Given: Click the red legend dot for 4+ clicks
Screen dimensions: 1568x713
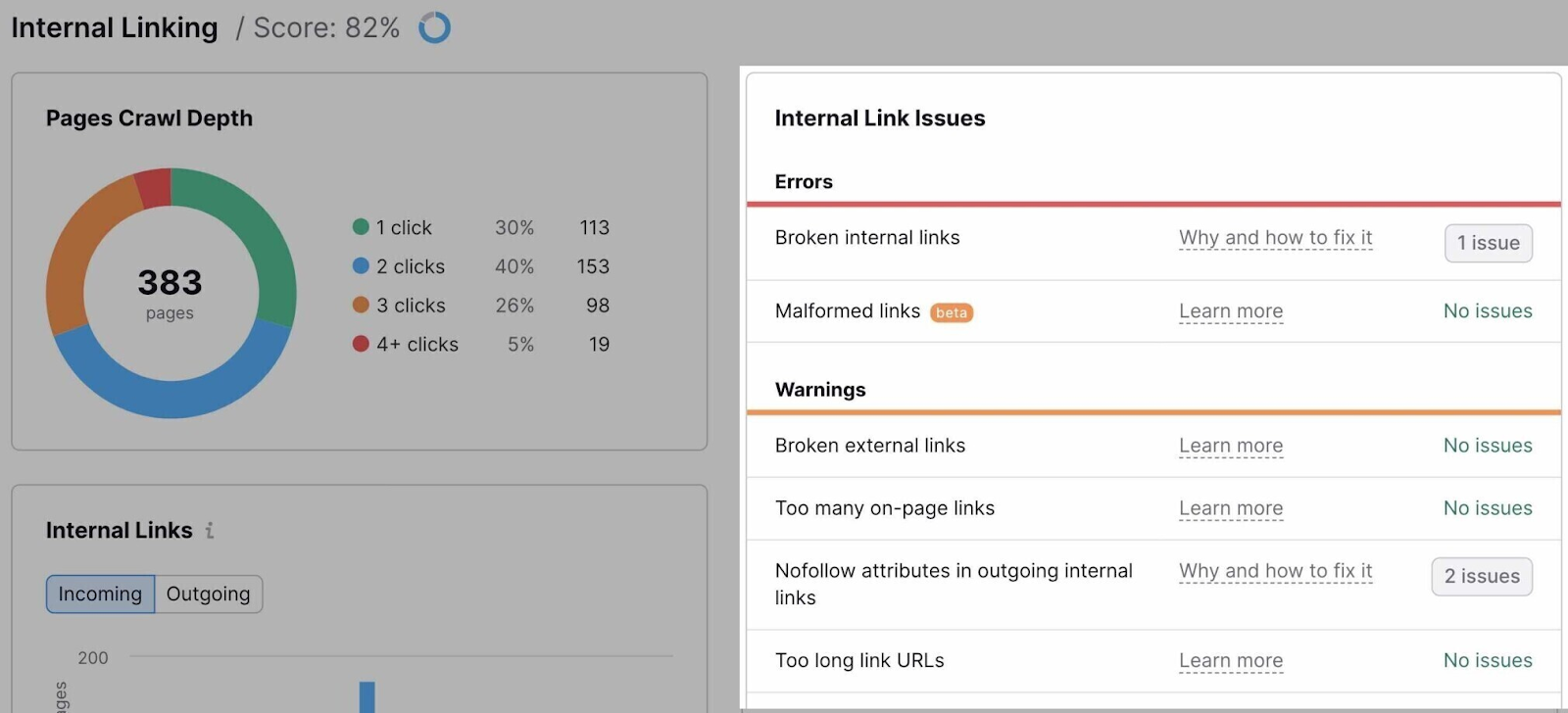Looking at the screenshot, I should point(359,344).
